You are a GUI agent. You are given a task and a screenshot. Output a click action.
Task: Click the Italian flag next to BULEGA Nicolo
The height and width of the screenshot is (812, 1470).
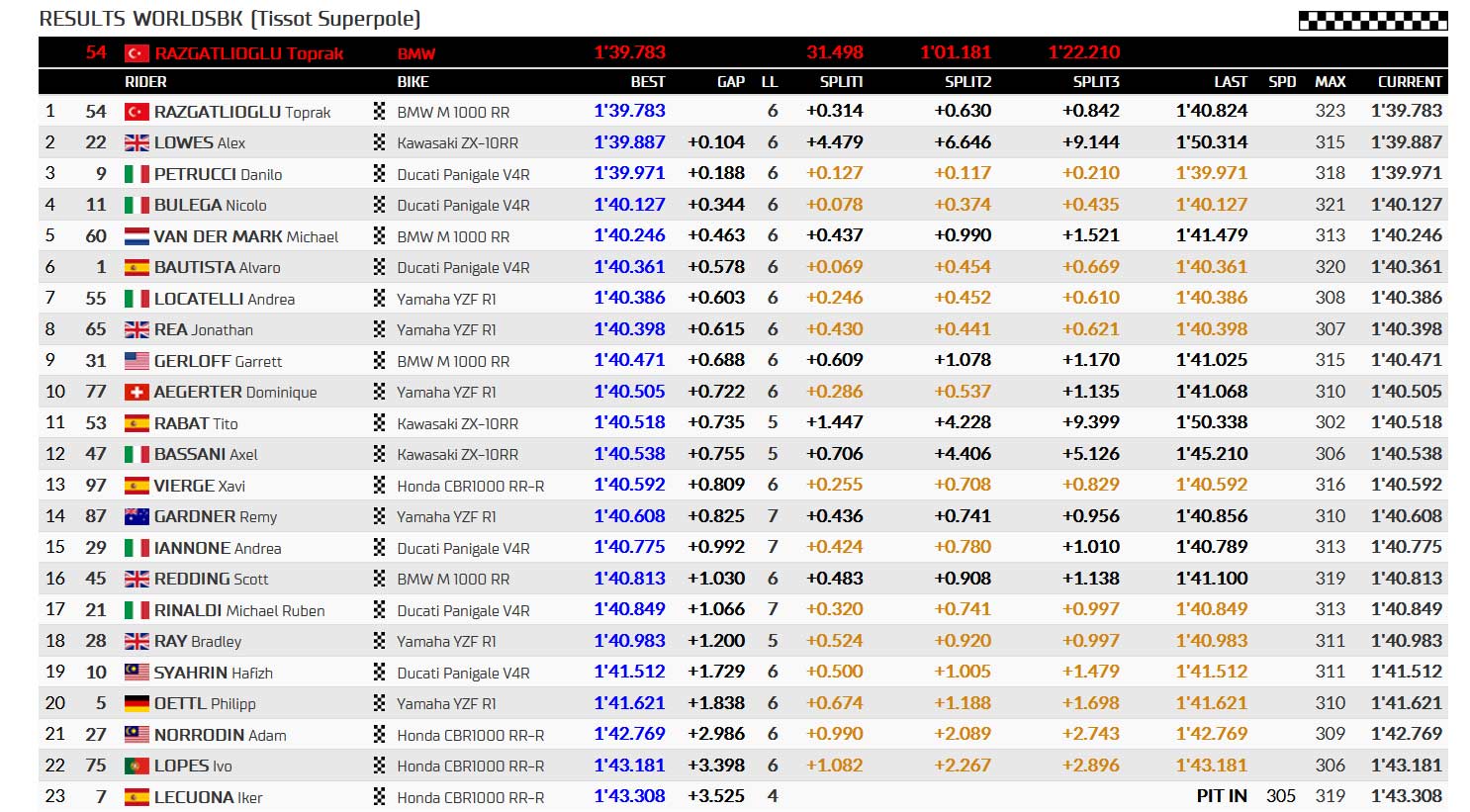137,206
